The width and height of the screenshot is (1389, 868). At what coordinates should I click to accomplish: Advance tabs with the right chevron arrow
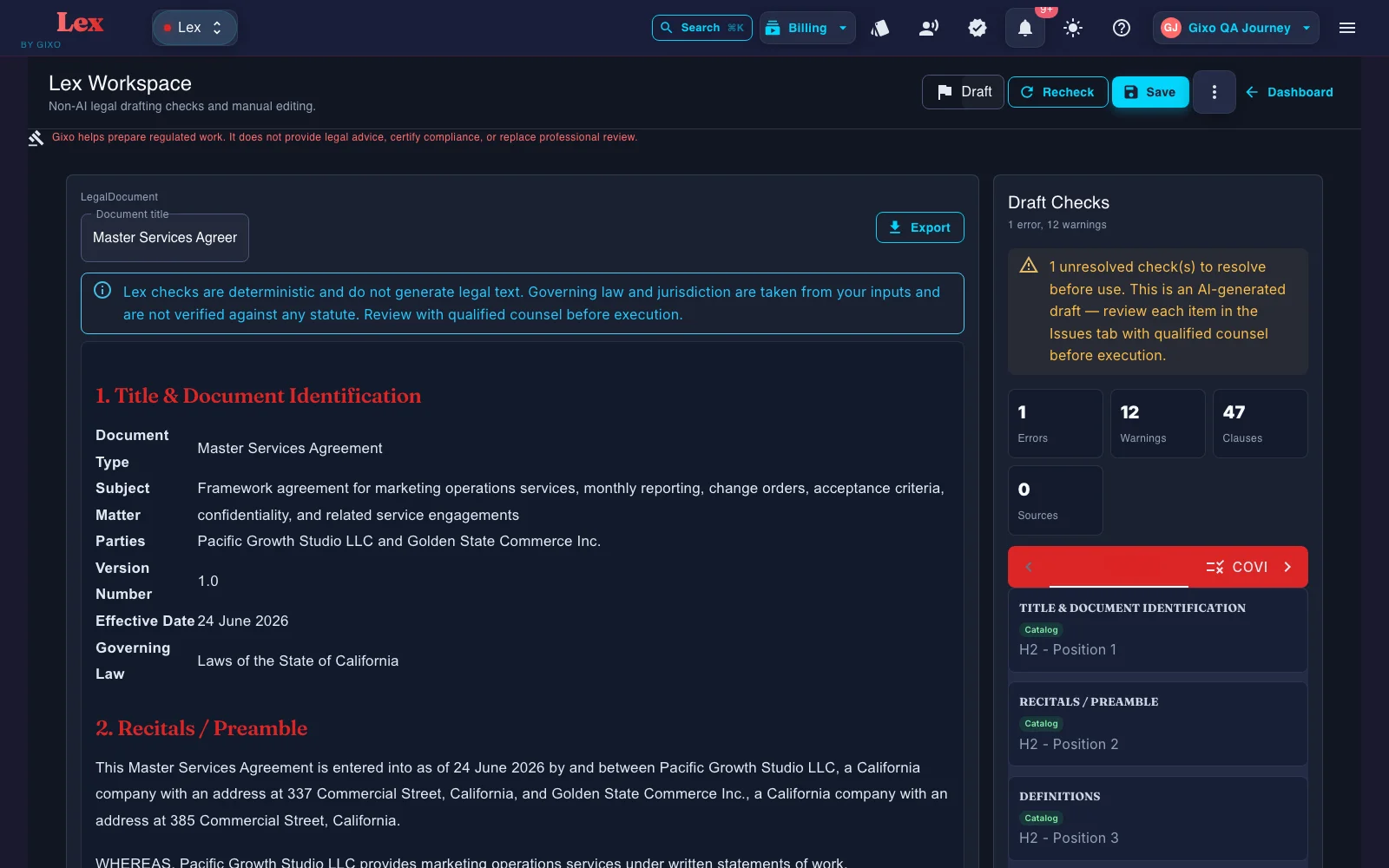click(x=1288, y=567)
